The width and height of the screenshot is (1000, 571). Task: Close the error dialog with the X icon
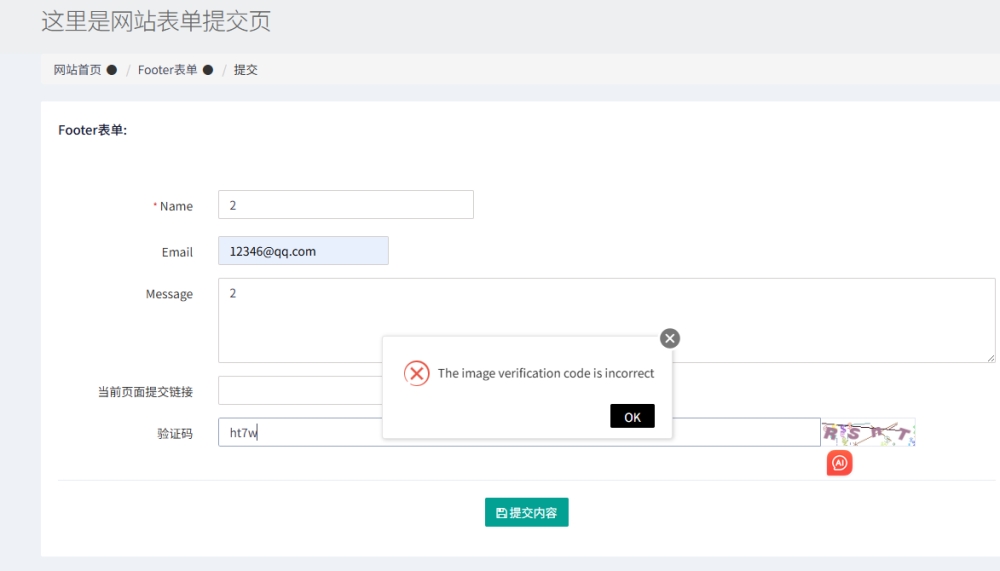coord(670,338)
